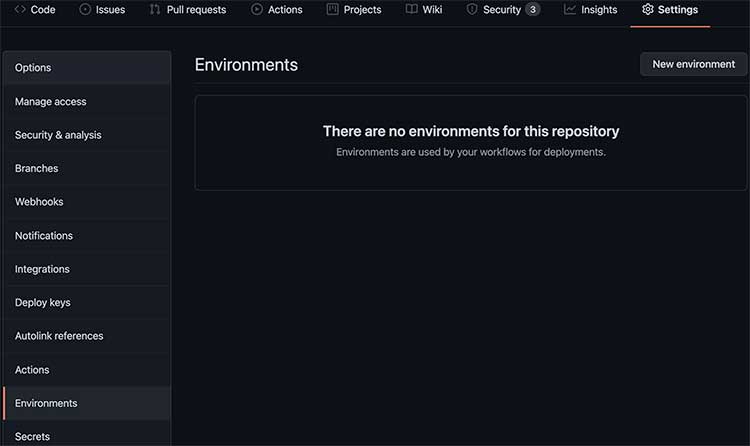Open the Projects tab

click(354, 10)
